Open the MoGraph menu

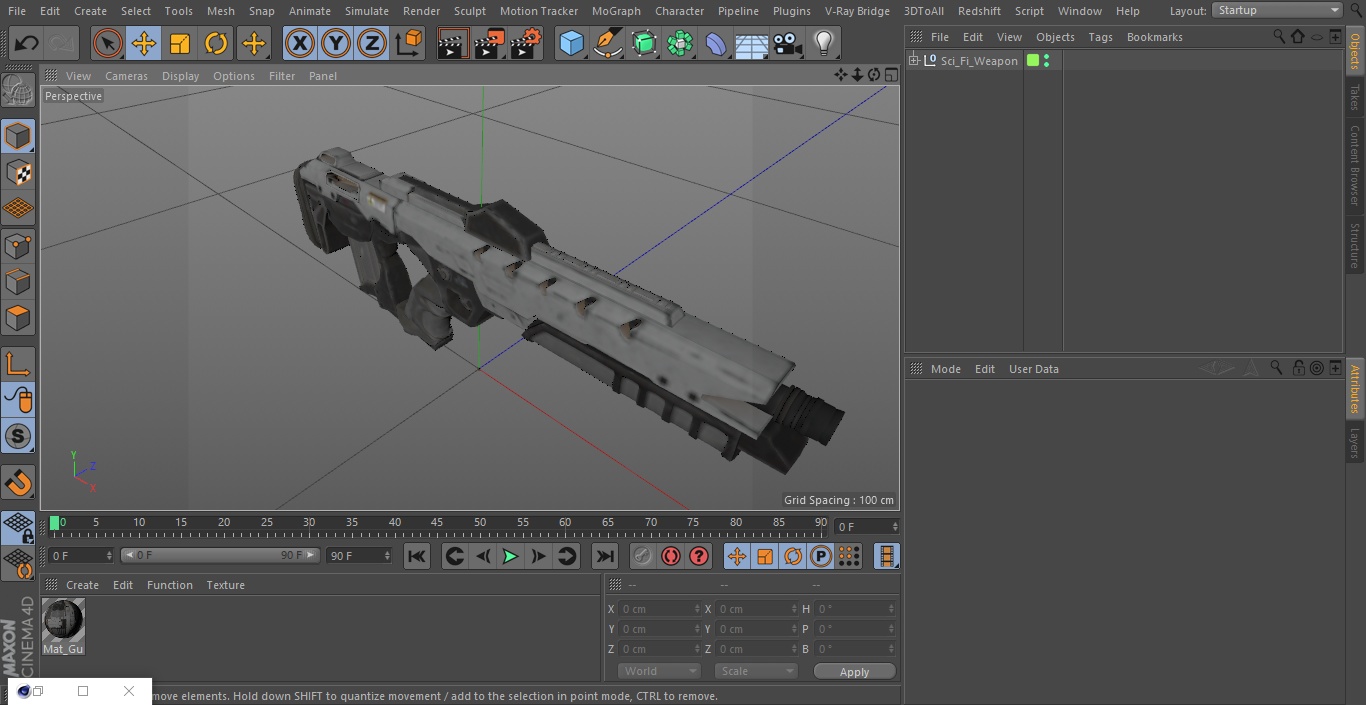click(616, 10)
